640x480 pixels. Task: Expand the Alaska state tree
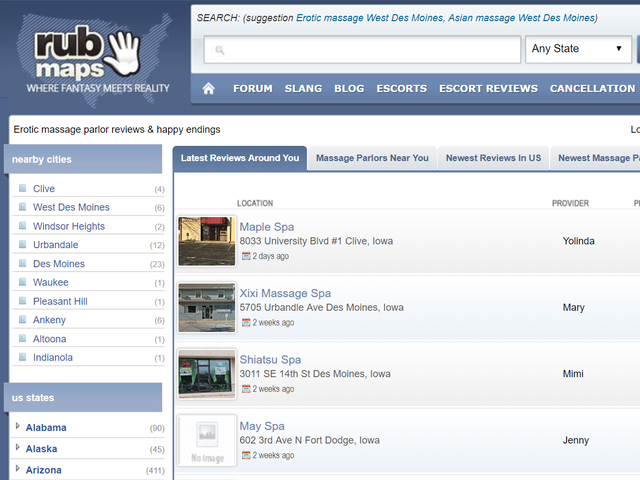coord(17,447)
